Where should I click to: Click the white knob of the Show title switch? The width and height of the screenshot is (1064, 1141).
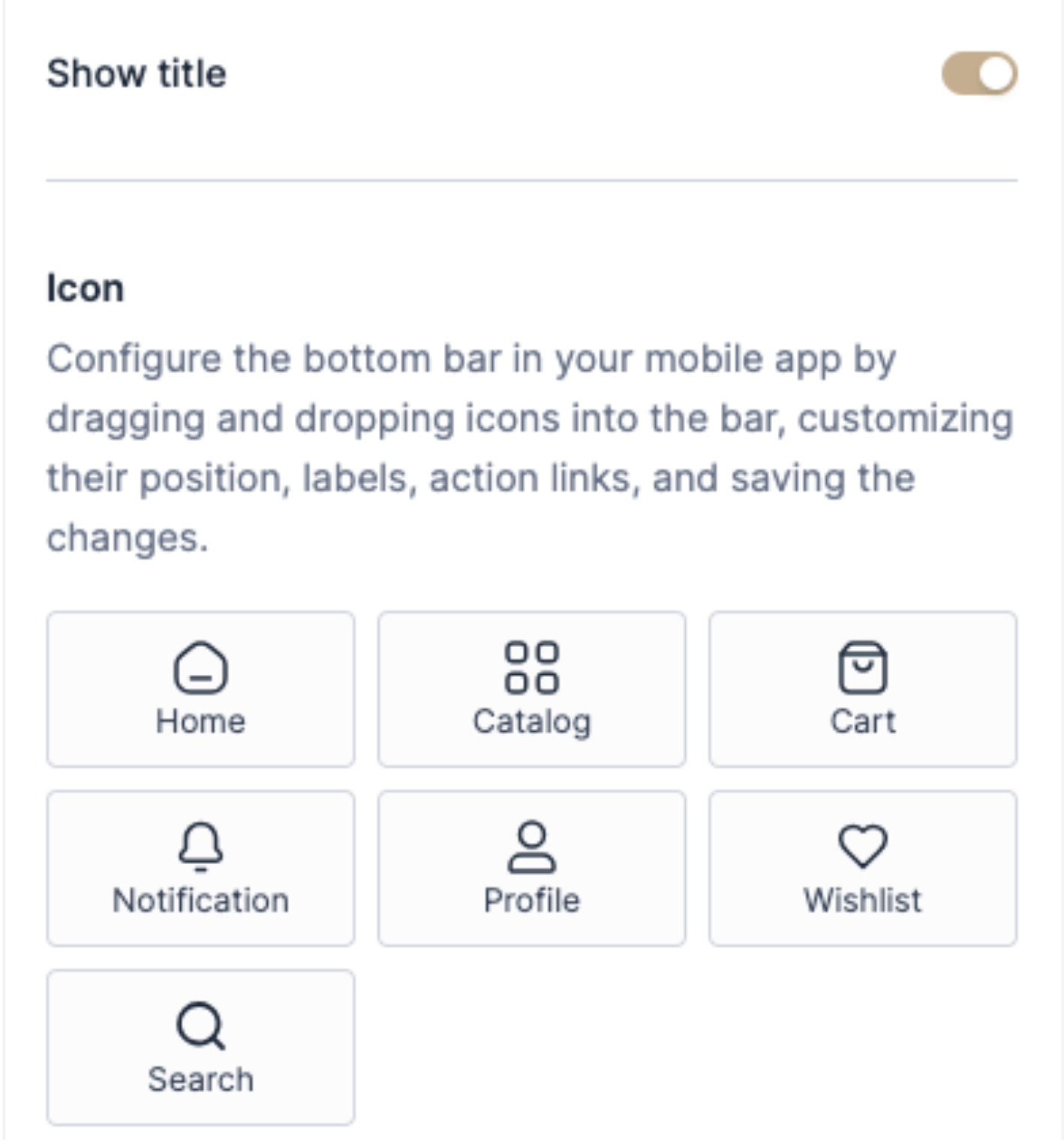(996, 74)
